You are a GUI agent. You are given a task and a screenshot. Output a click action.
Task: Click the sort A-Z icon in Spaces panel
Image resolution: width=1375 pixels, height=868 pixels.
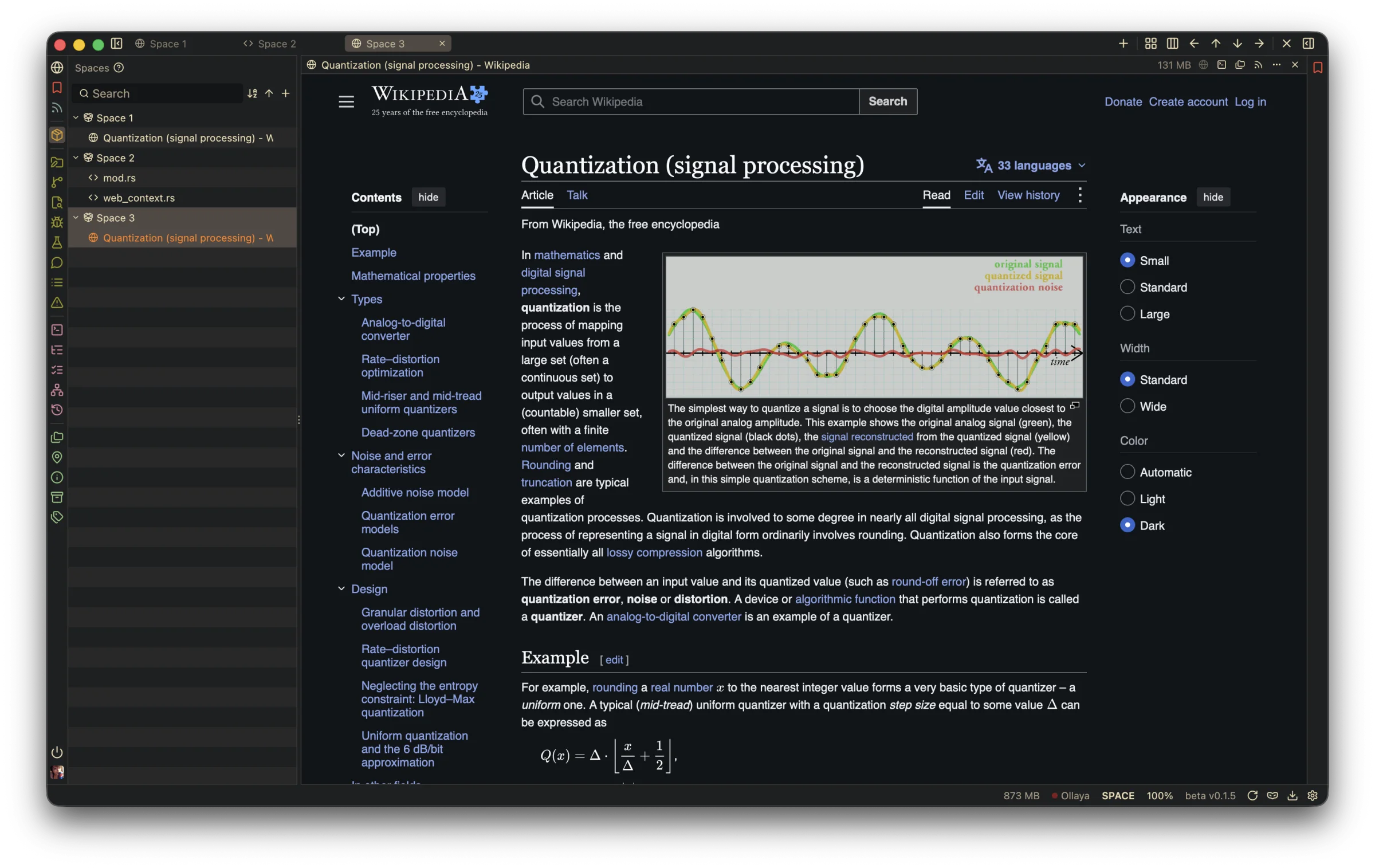coord(252,93)
